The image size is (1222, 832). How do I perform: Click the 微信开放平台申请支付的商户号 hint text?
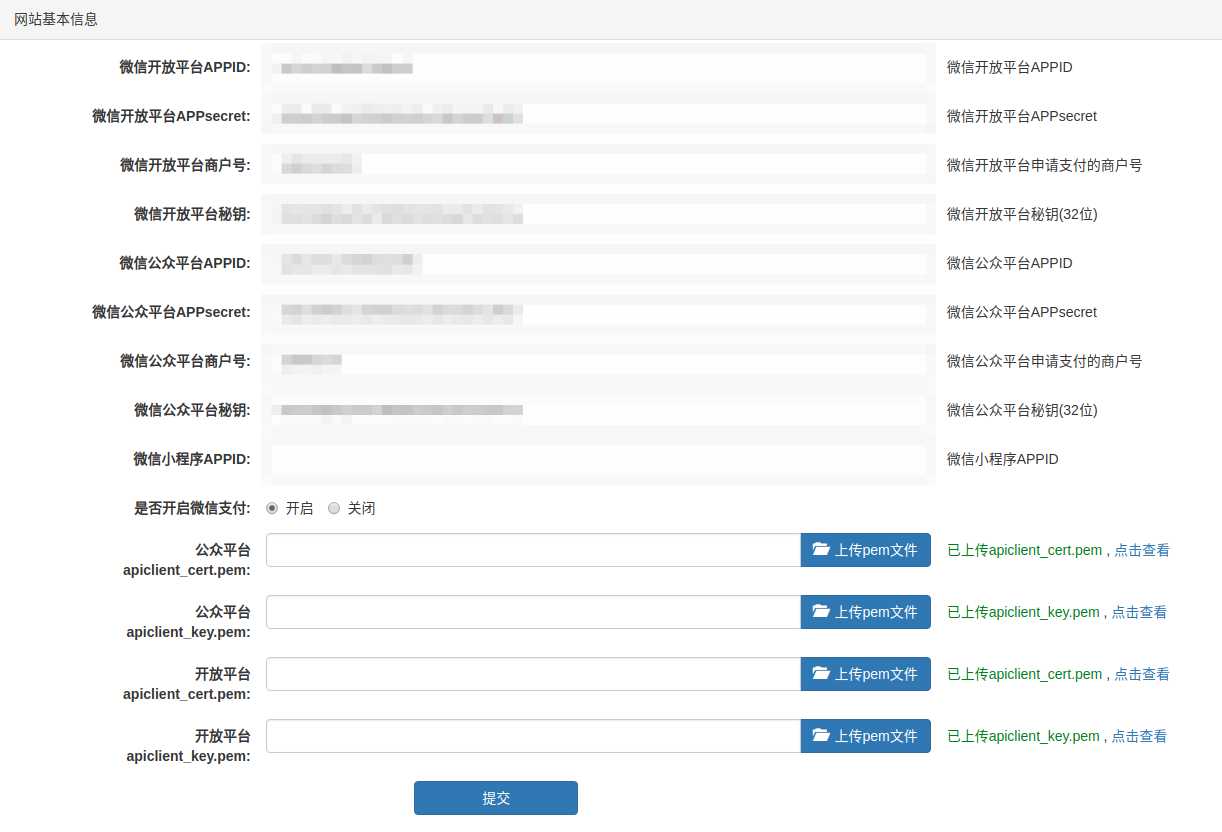coord(1044,165)
